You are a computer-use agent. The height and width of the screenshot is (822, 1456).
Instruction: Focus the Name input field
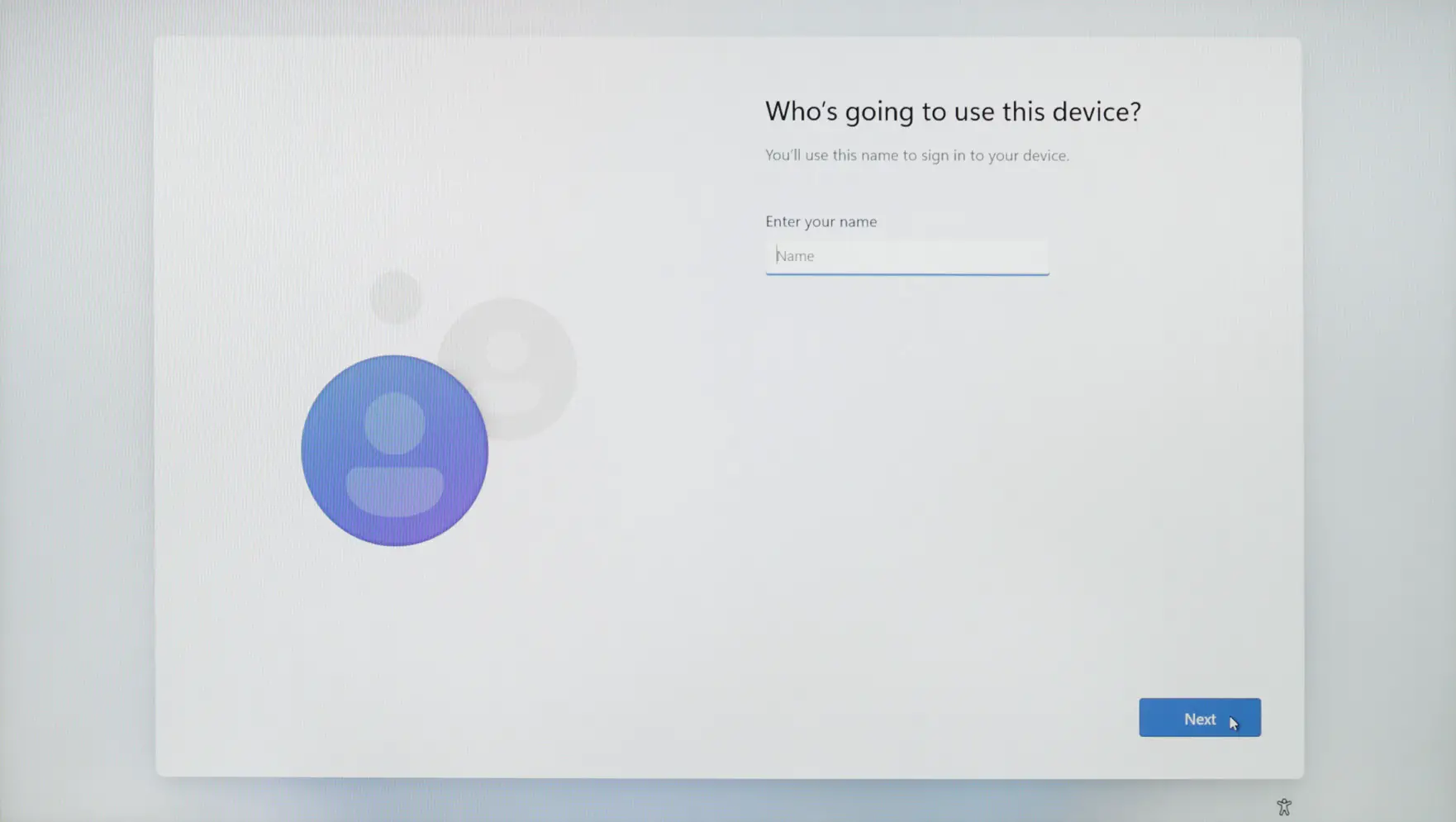pyautogui.click(x=907, y=257)
